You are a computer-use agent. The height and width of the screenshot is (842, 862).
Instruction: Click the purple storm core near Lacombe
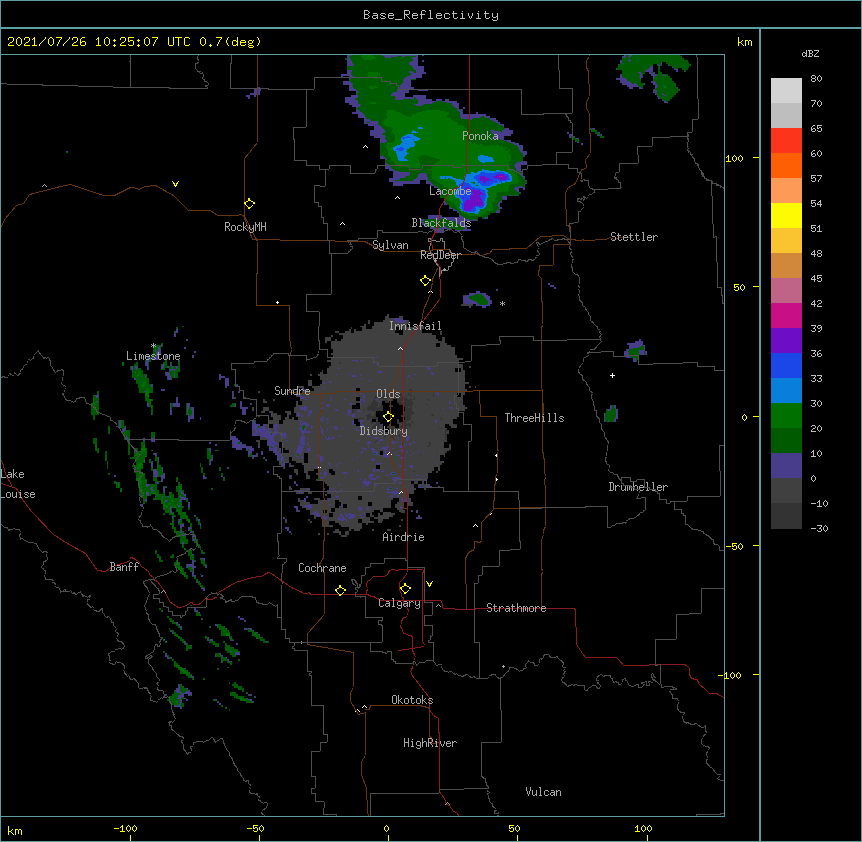pyautogui.click(x=474, y=199)
